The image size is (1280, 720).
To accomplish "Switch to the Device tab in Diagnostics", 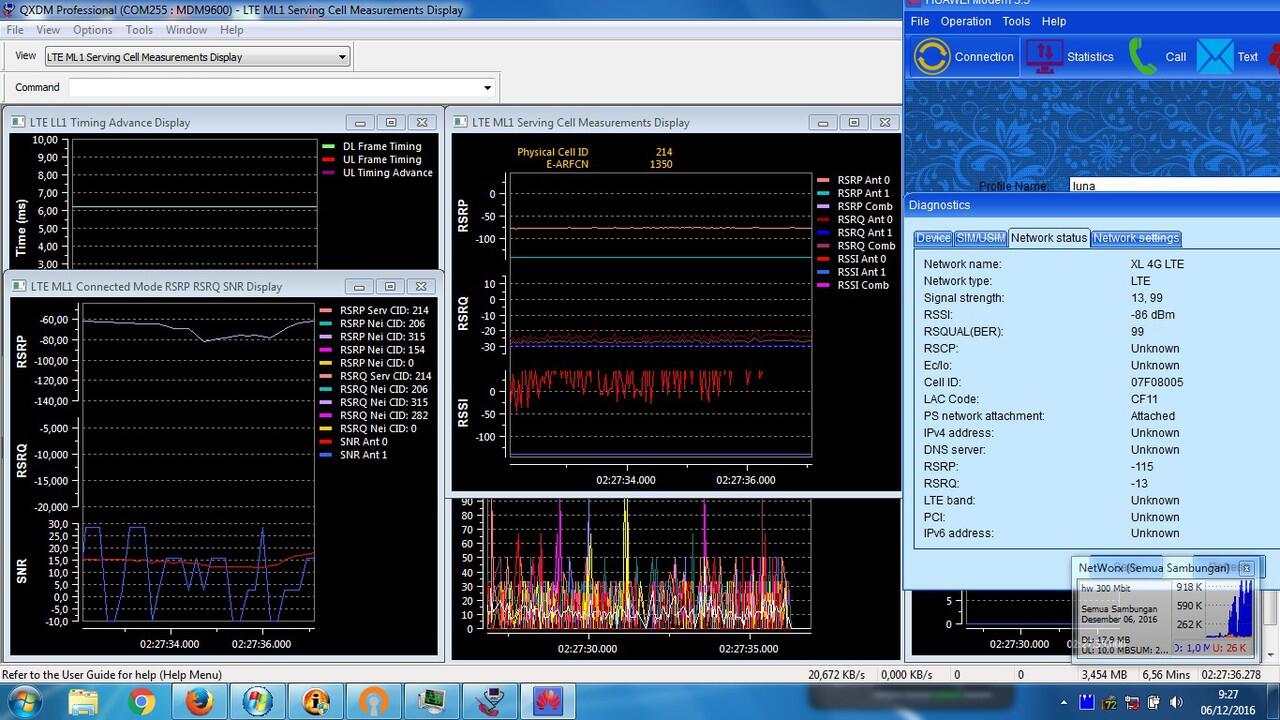I will click(933, 238).
